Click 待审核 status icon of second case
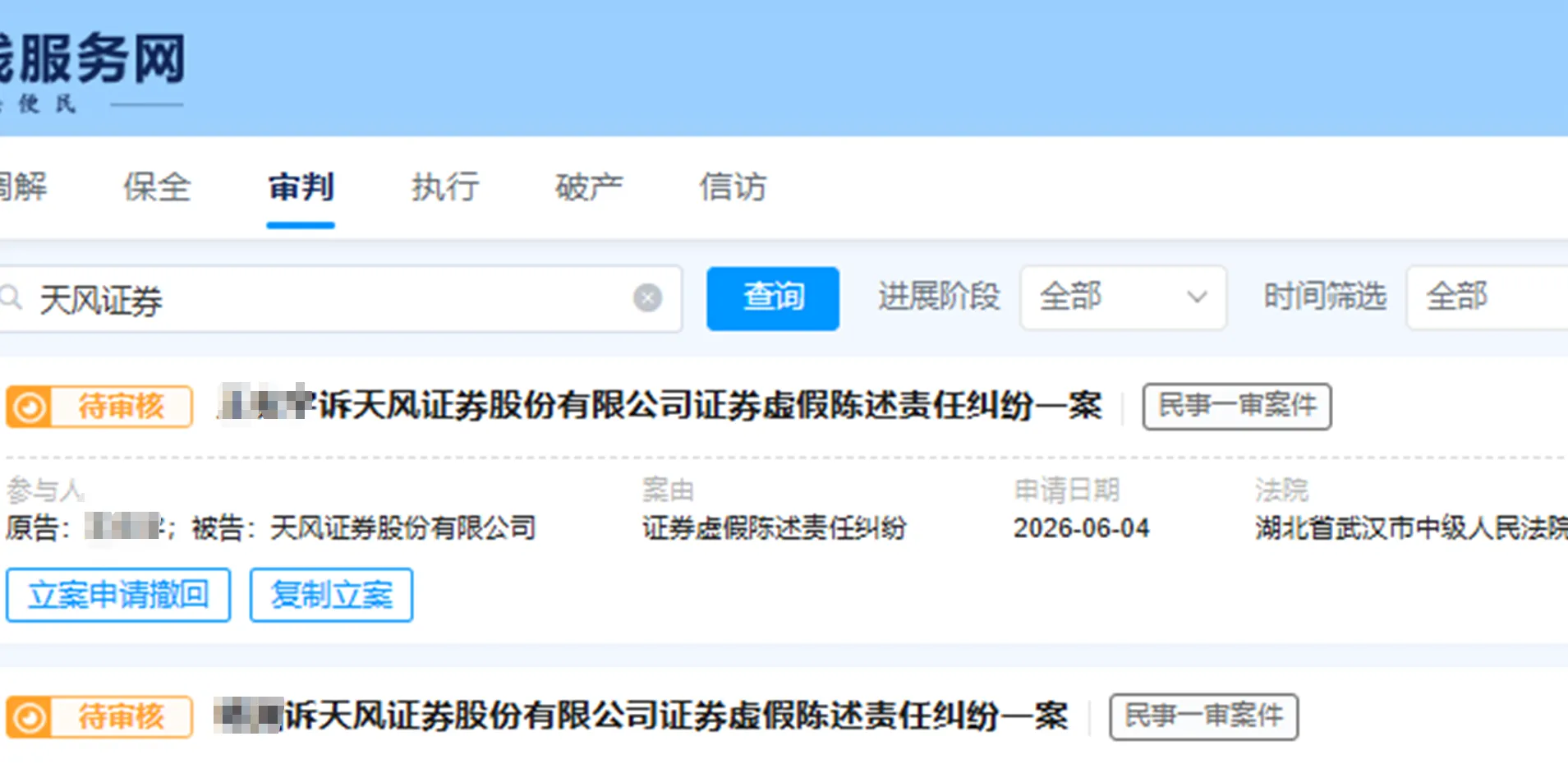 pyautogui.click(x=30, y=717)
